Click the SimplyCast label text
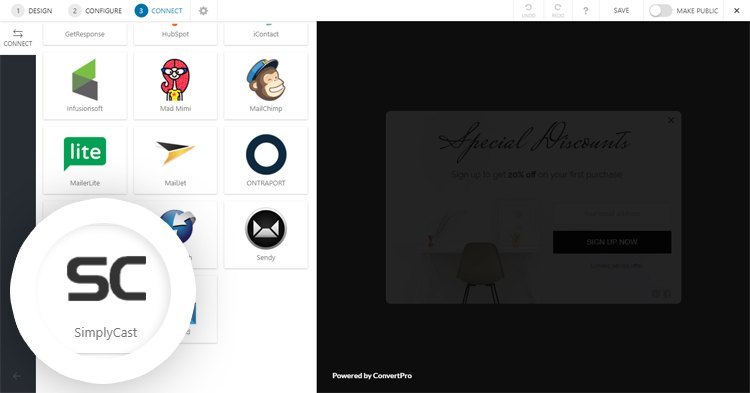The height and width of the screenshot is (393, 750). 106,333
